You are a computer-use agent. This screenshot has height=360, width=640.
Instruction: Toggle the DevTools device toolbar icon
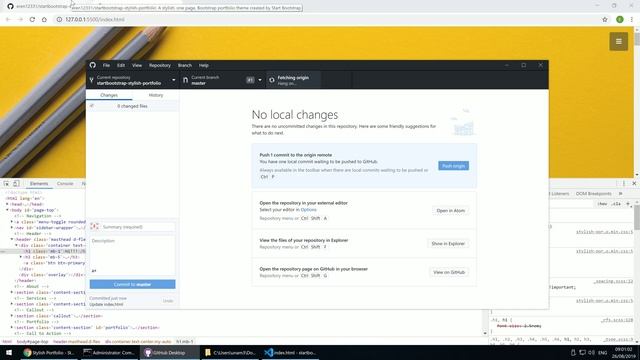tap(16, 184)
